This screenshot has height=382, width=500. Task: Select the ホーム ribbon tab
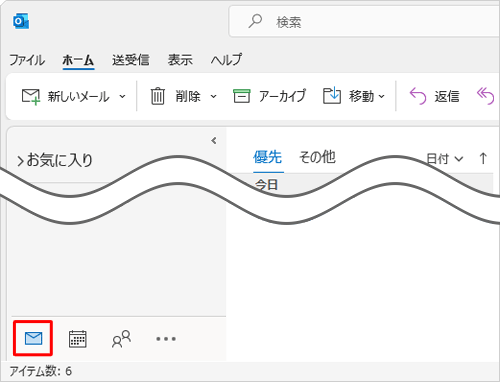click(x=78, y=60)
